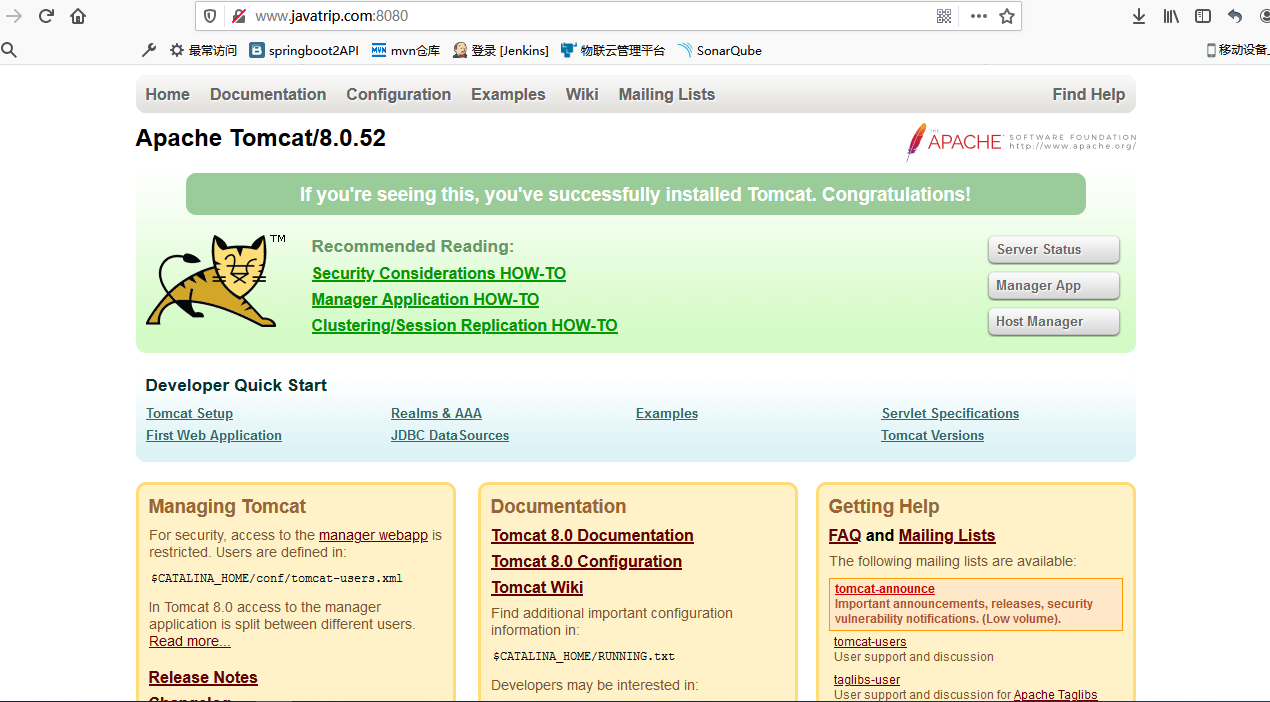Click the wrench icon in bookmarks bar

point(150,50)
